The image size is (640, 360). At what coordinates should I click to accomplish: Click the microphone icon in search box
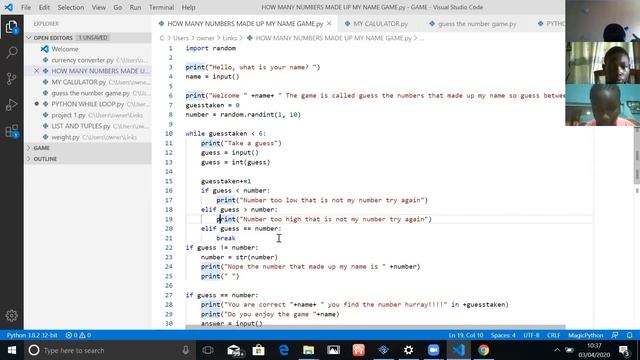tap(186, 350)
